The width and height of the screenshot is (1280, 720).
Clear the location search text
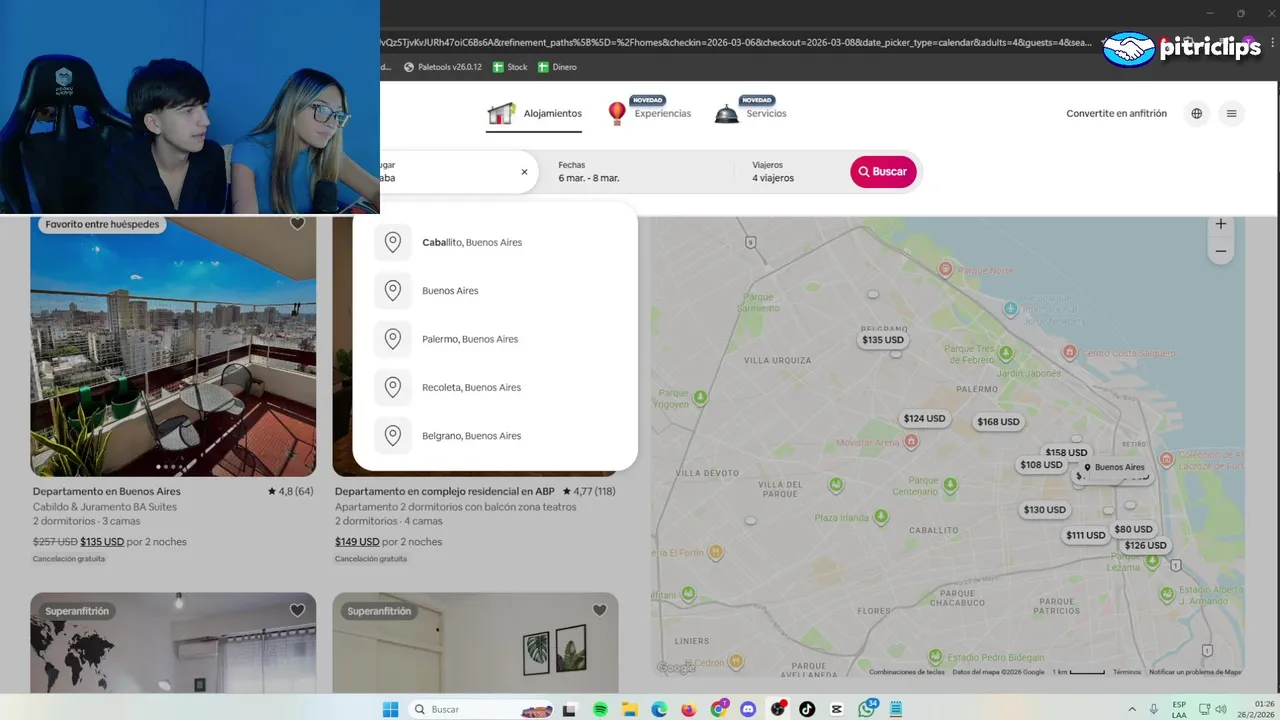(524, 172)
